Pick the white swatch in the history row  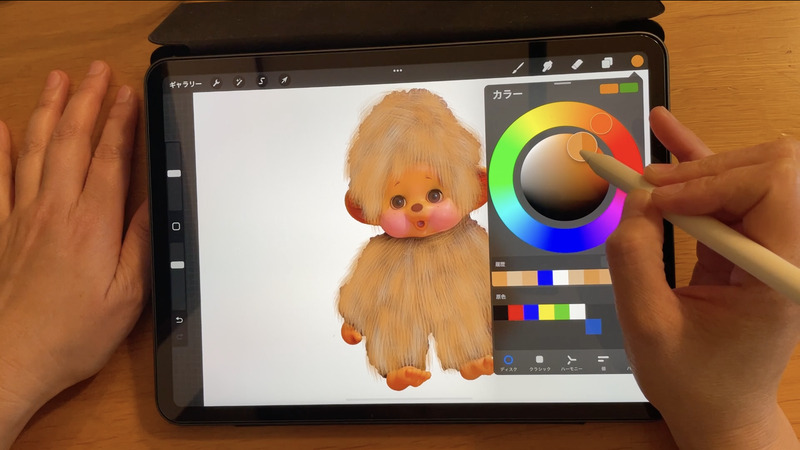pos(561,278)
